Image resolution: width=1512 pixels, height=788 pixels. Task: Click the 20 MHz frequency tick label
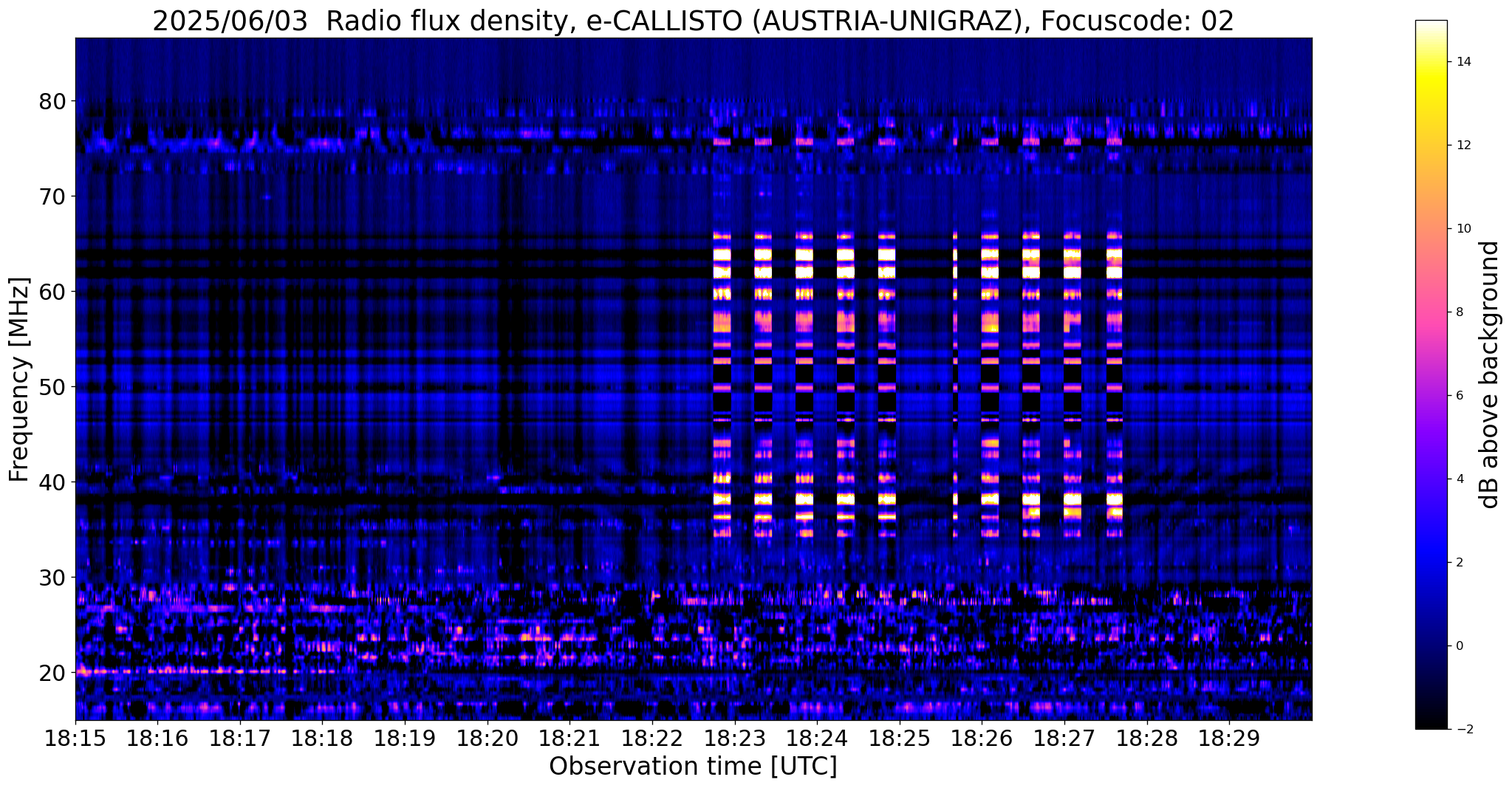(x=52, y=673)
